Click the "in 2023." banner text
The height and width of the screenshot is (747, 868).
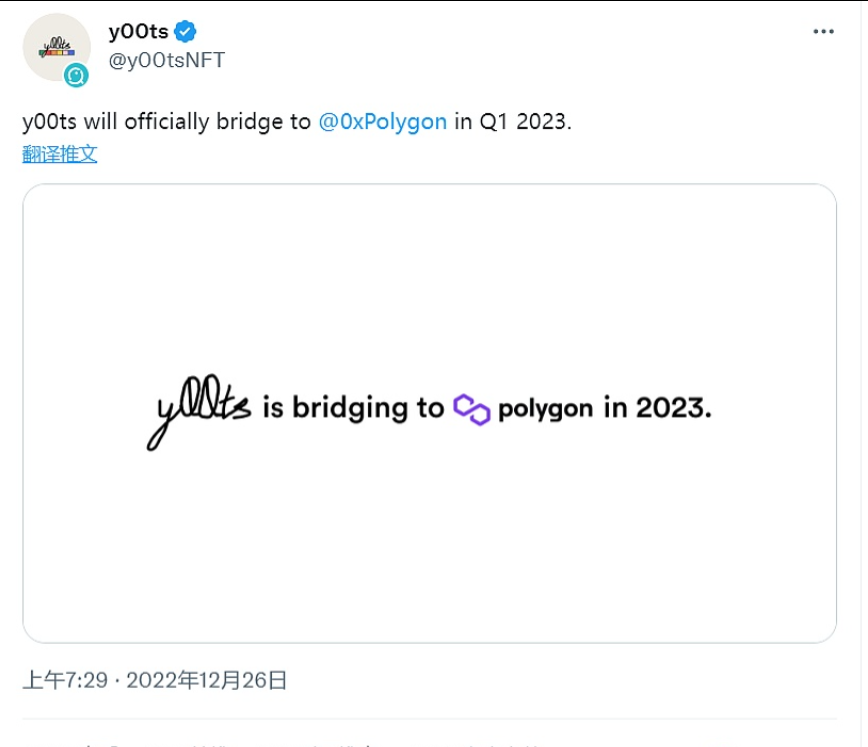coord(657,408)
